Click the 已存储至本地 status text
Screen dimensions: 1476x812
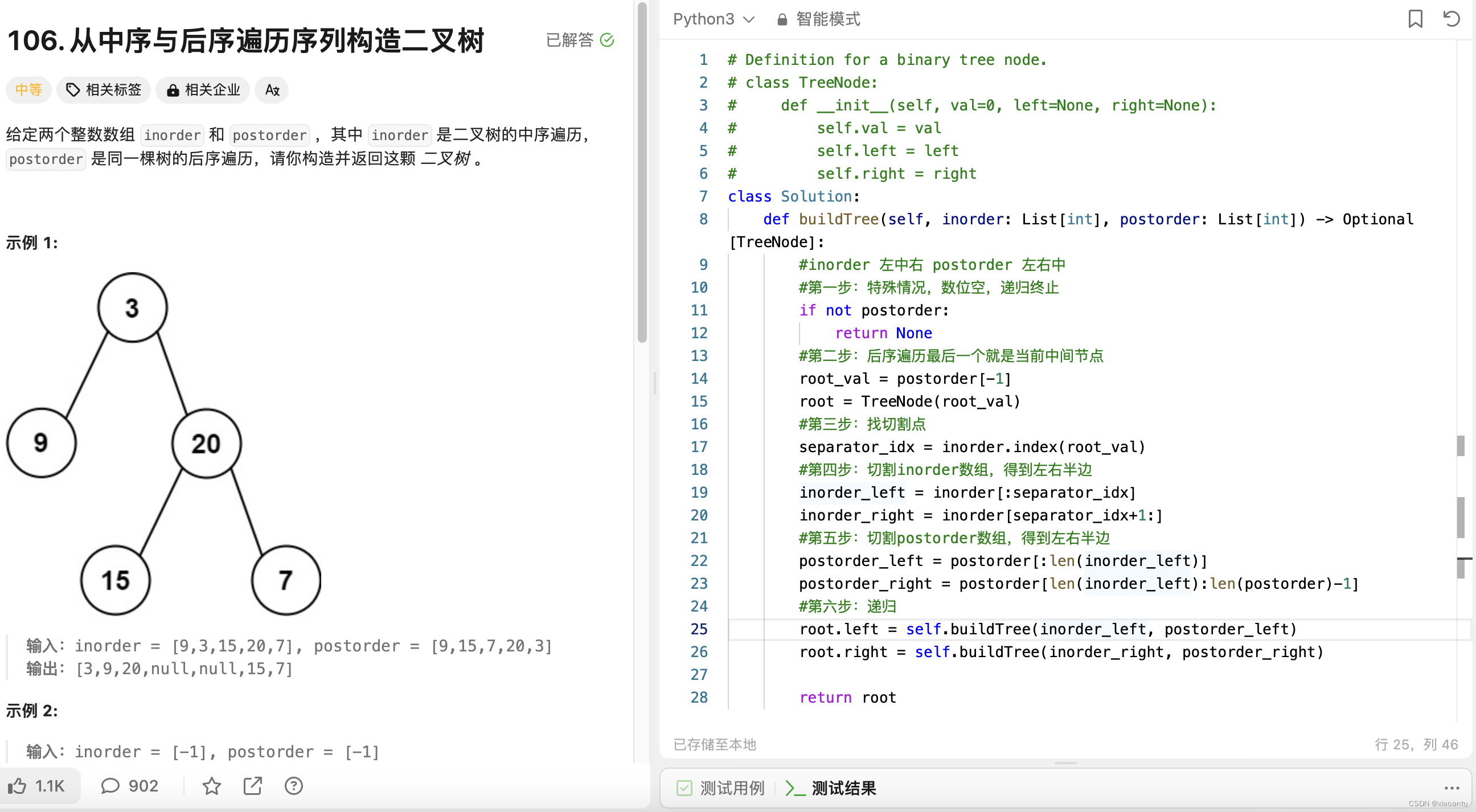(x=715, y=744)
